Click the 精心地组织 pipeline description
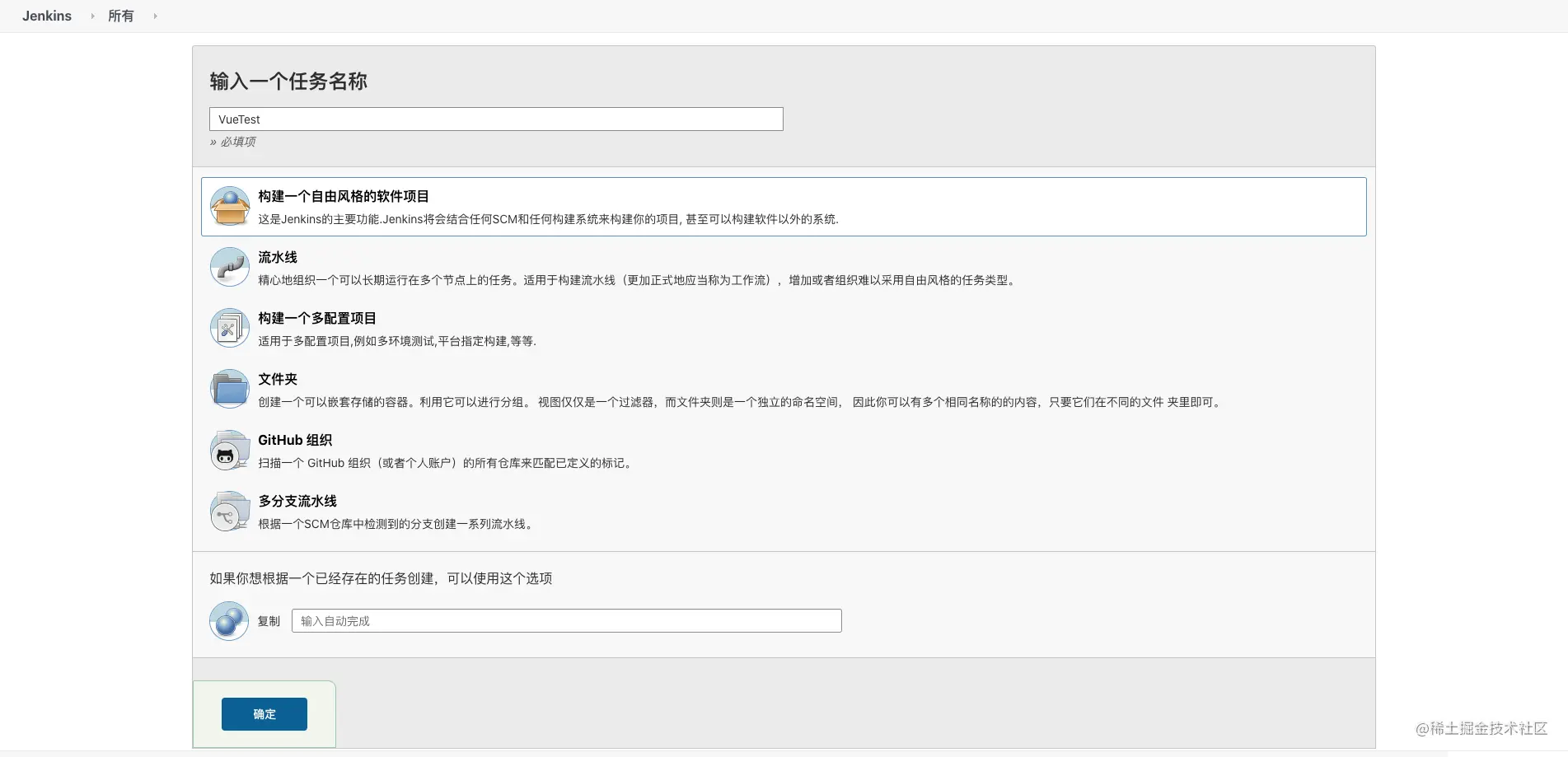Screen dimensions: 1568x757 [639, 280]
